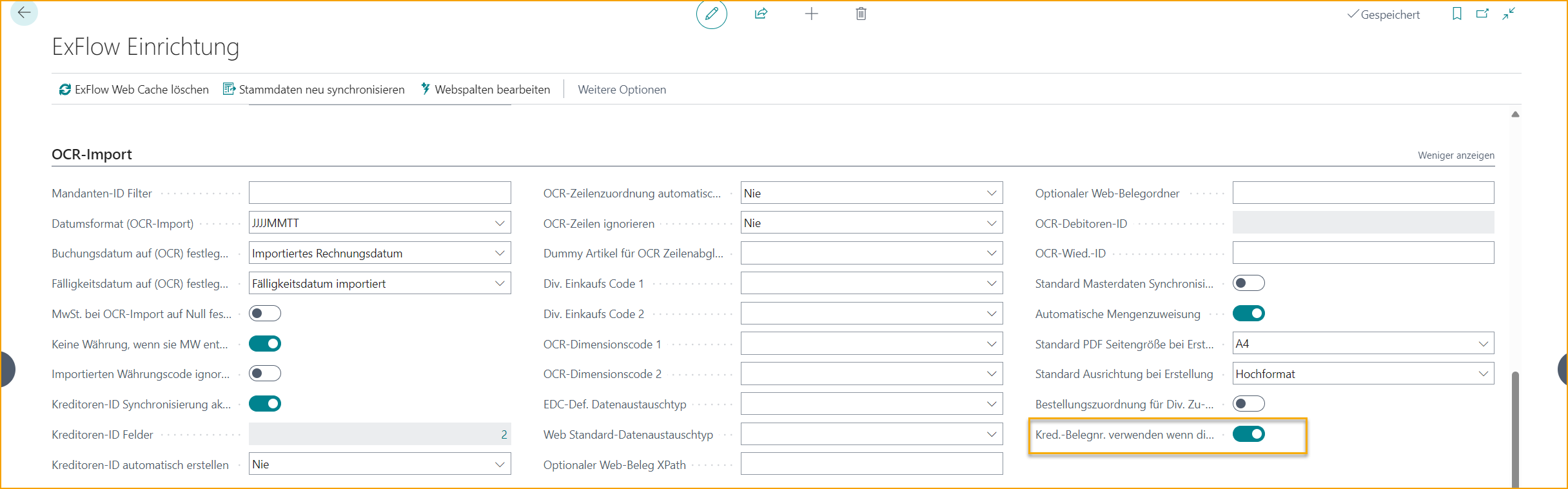The height and width of the screenshot is (489, 1568).
Task: Click Weniger anzeigen link
Action: (x=1456, y=155)
